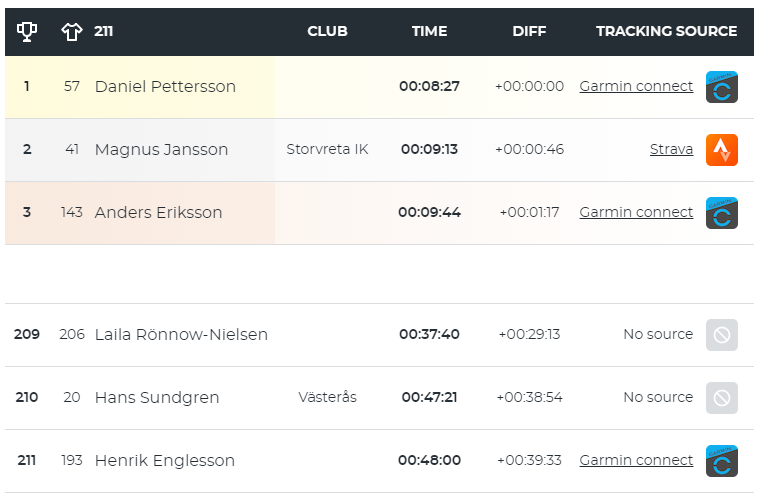Viewport: 764px width, 498px height.
Task: Open Garmin connect link for Anders Eriksson
Action: point(636,212)
